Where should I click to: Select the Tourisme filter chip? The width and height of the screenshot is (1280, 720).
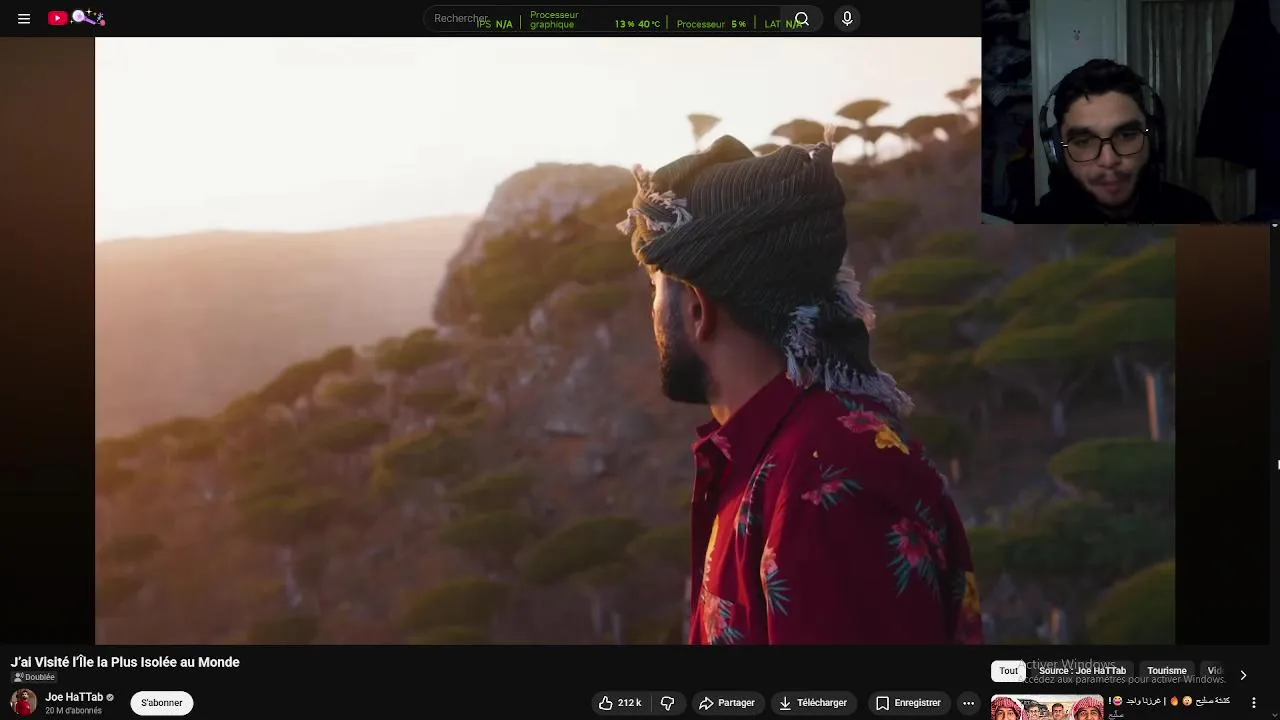click(x=1167, y=671)
